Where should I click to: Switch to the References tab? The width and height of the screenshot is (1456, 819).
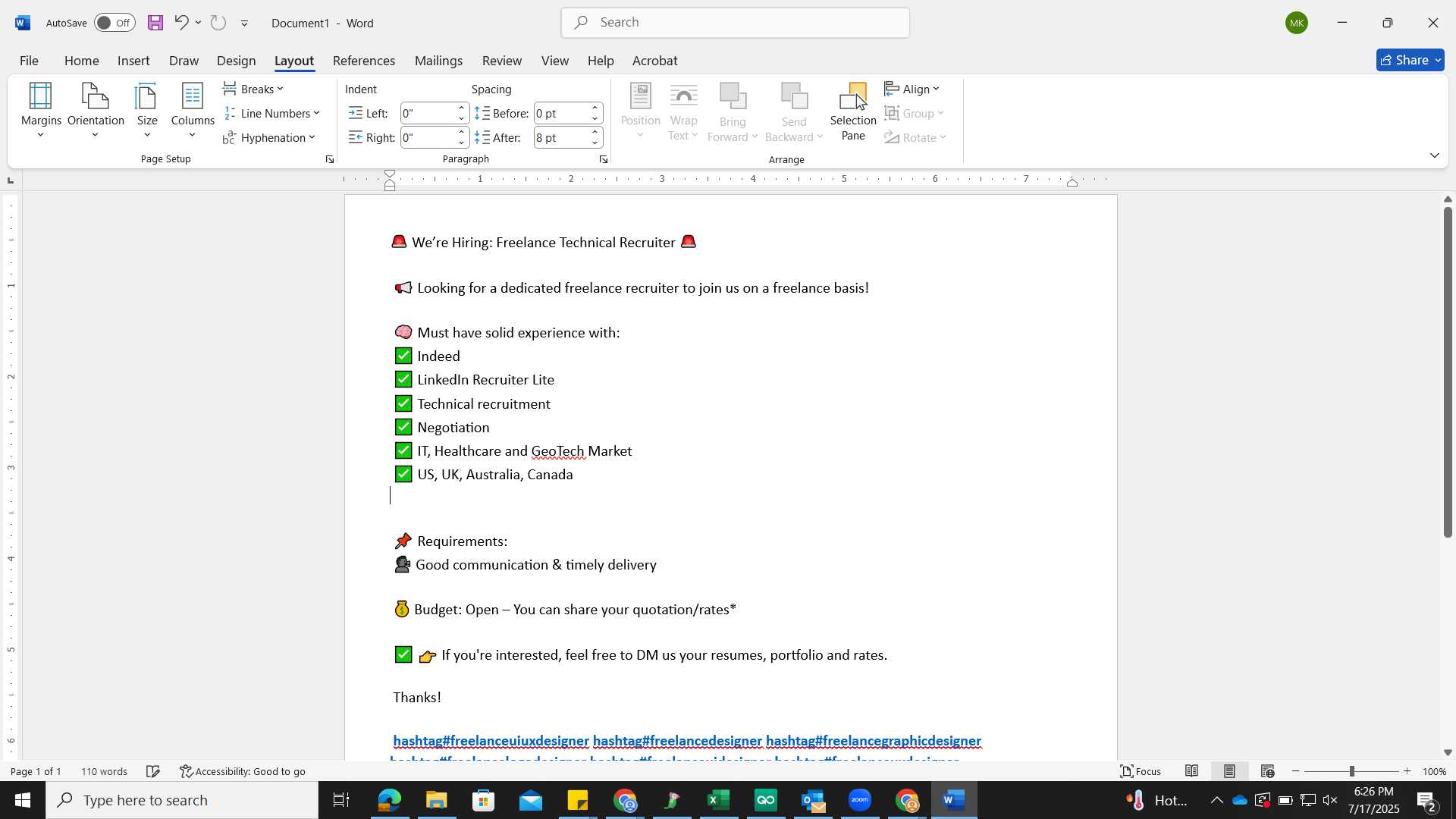(364, 61)
